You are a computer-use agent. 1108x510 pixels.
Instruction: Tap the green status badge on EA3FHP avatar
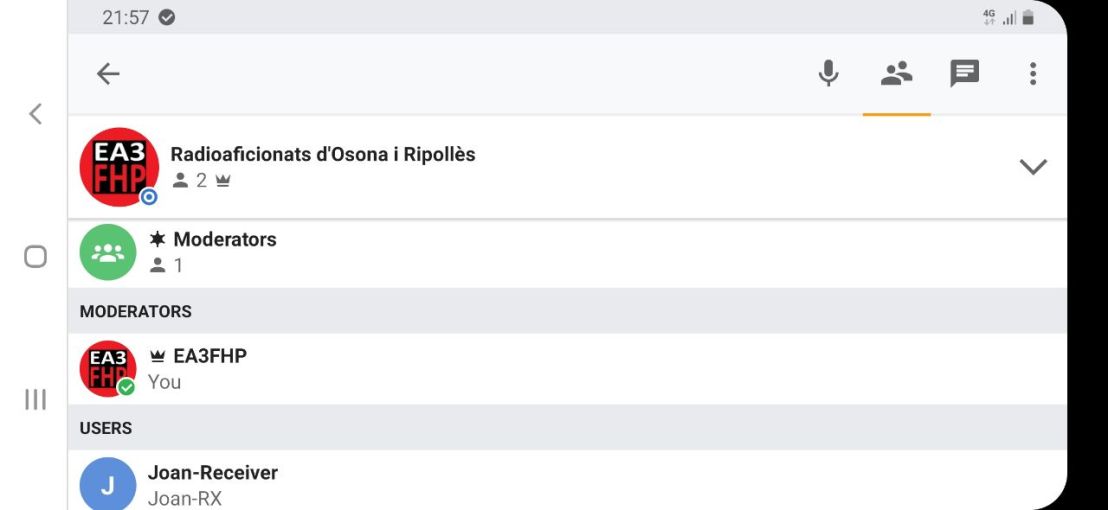[126, 387]
